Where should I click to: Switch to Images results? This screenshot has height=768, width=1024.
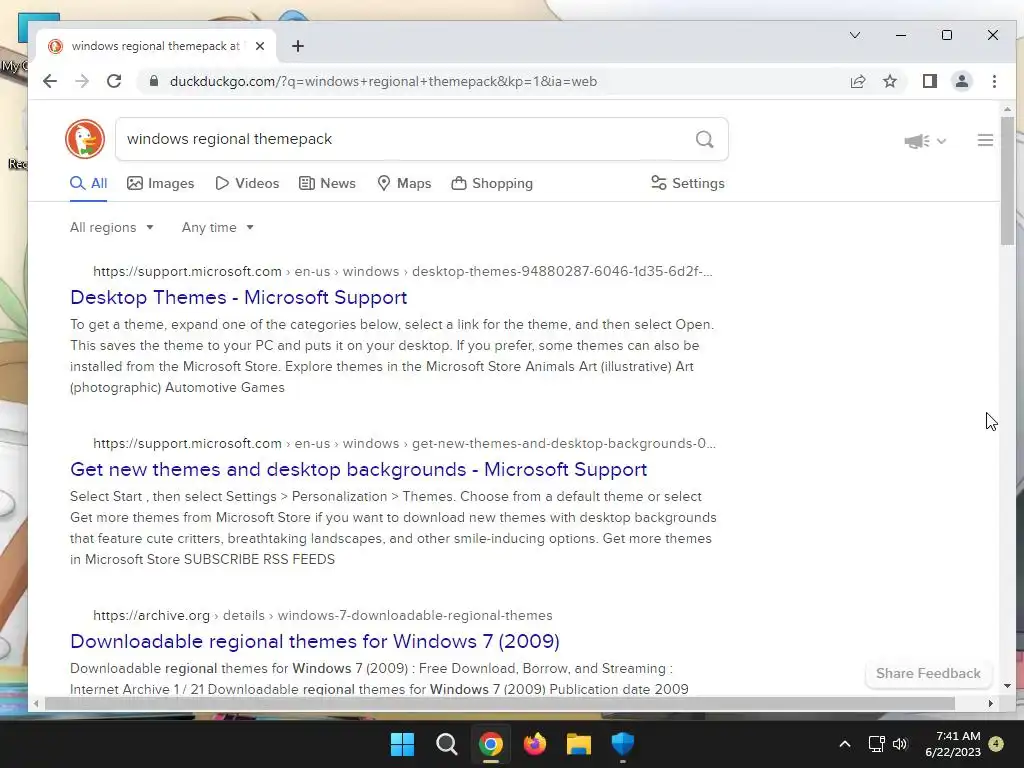point(161,184)
